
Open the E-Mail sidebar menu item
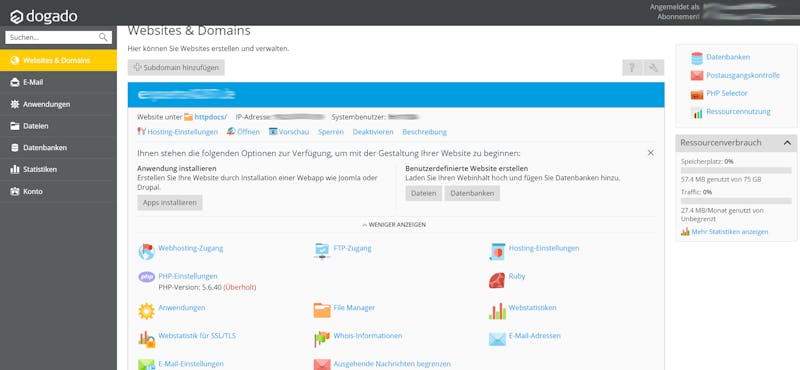[x=59, y=82]
